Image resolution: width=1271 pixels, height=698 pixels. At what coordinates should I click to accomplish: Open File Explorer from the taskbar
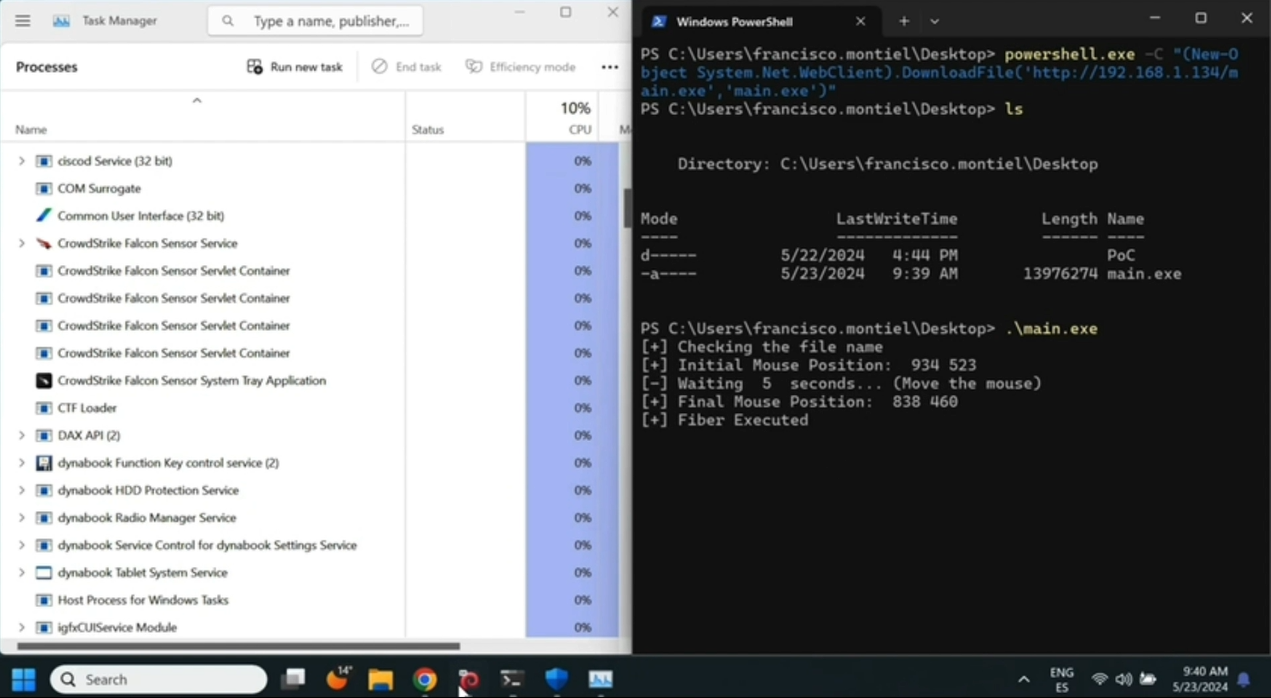(x=380, y=680)
